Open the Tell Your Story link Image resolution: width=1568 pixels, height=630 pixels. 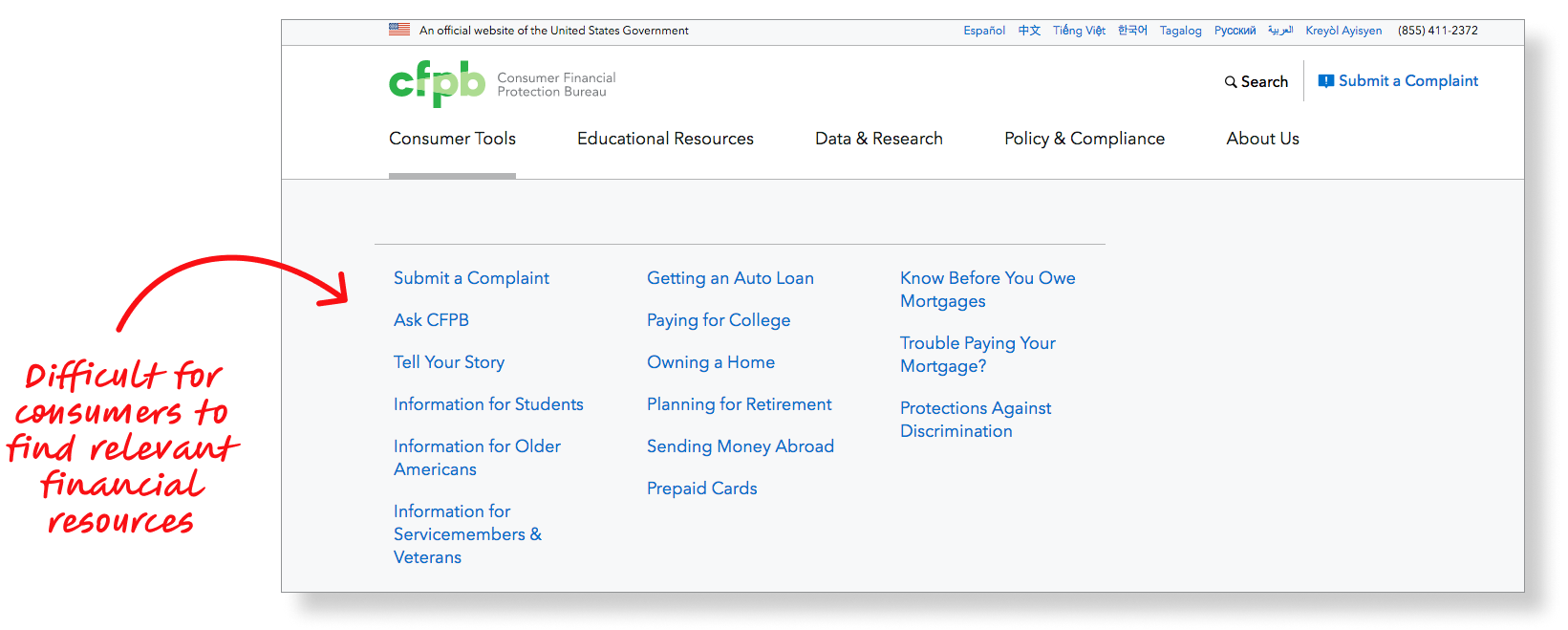click(x=449, y=362)
